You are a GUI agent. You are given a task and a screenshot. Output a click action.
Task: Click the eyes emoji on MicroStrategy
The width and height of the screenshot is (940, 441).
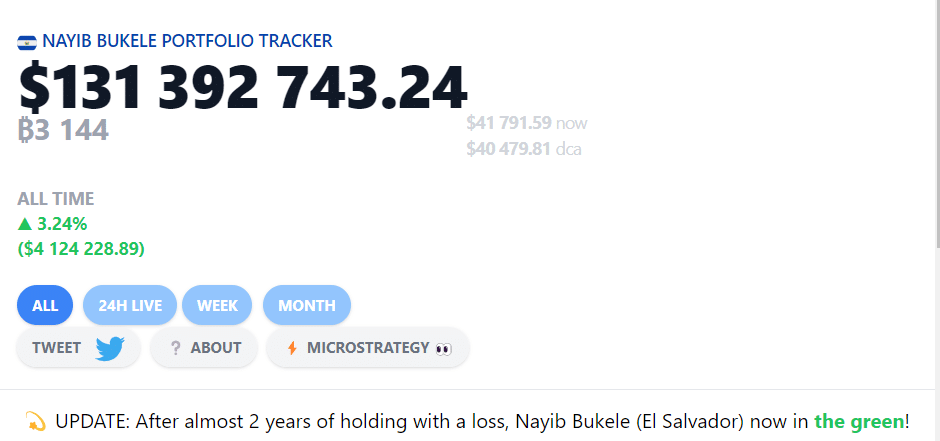[444, 348]
